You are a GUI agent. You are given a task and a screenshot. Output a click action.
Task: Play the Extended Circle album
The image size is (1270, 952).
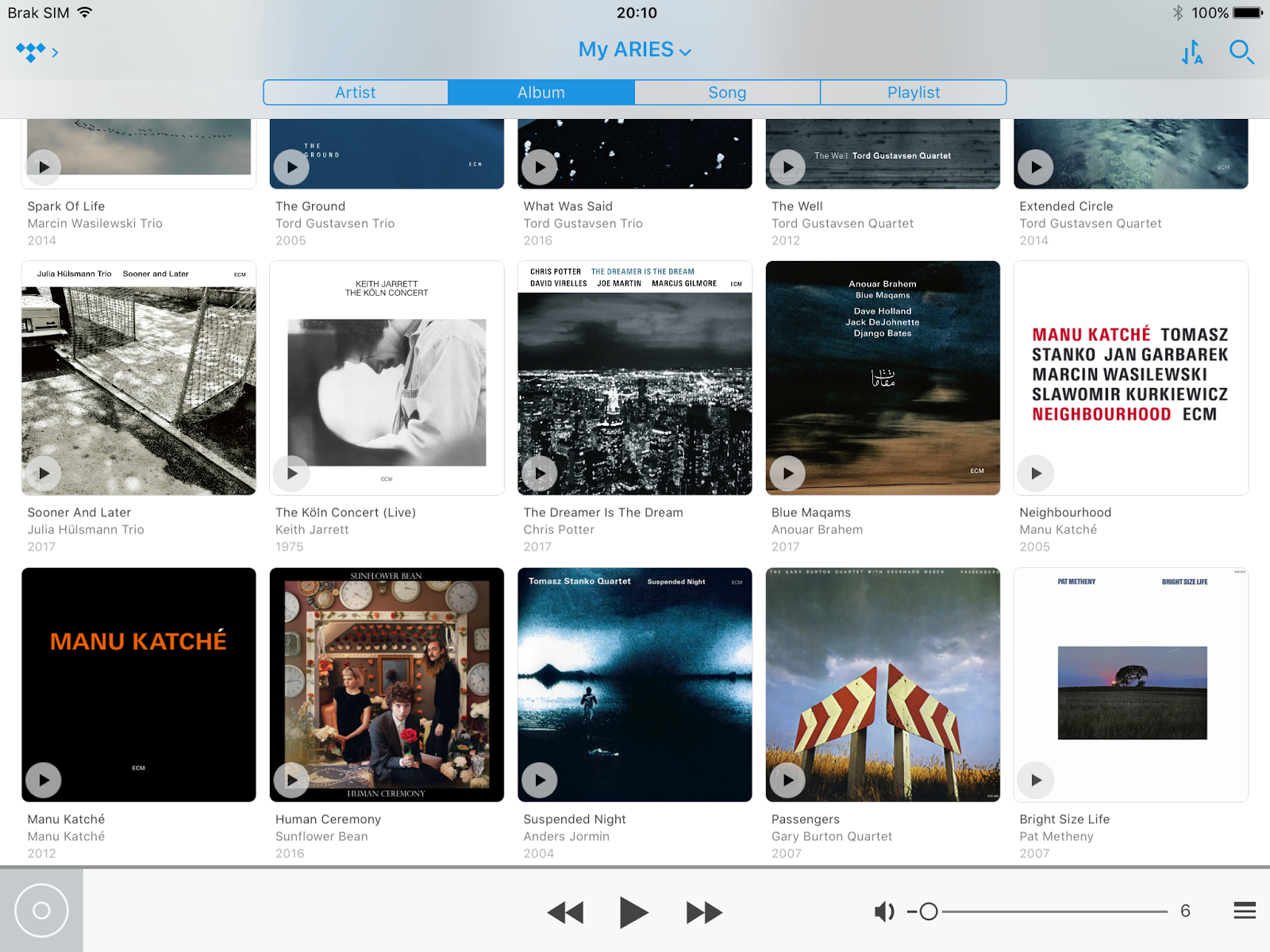tap(1036, 167)
